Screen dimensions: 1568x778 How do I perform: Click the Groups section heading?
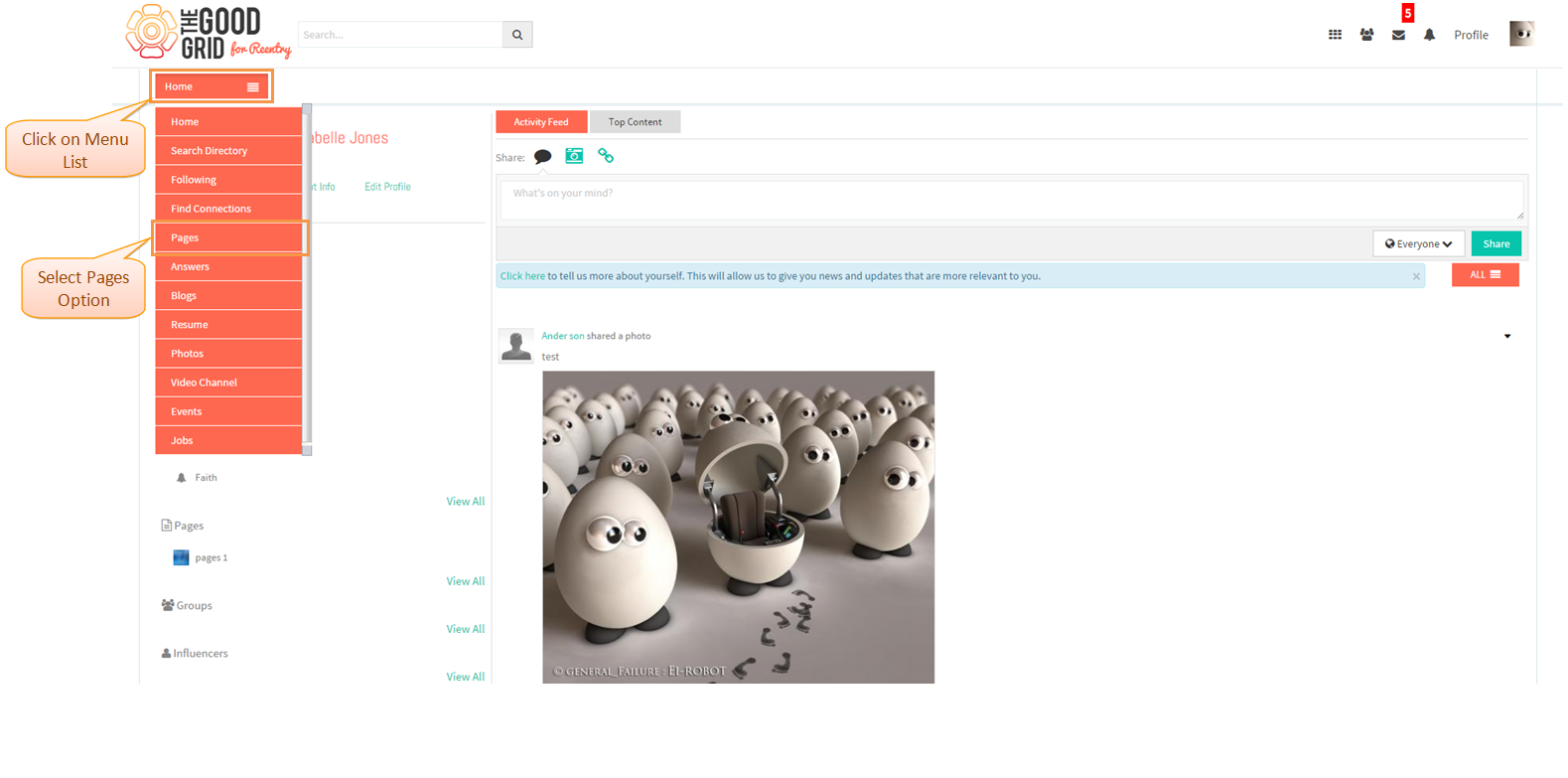tap(187, 605)
